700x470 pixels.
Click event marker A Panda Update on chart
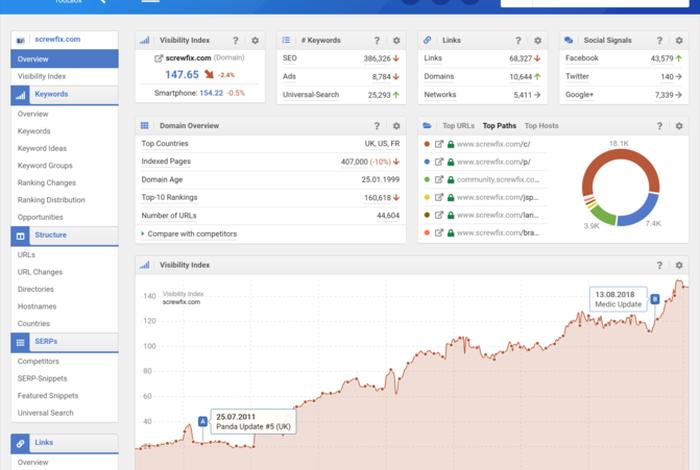(203, 421)
